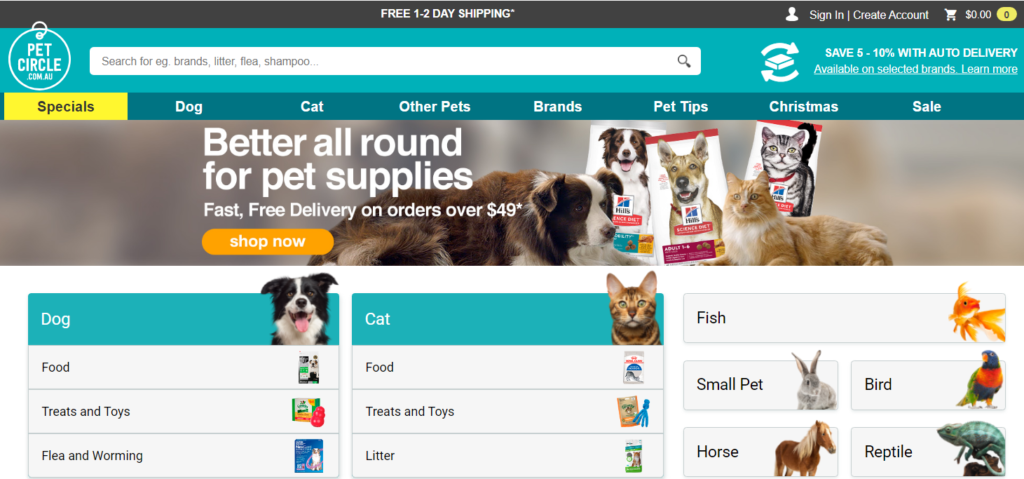Click the Sign In link
The width and height of the screenshot is (1024, 479).
[x=826, y=15]
